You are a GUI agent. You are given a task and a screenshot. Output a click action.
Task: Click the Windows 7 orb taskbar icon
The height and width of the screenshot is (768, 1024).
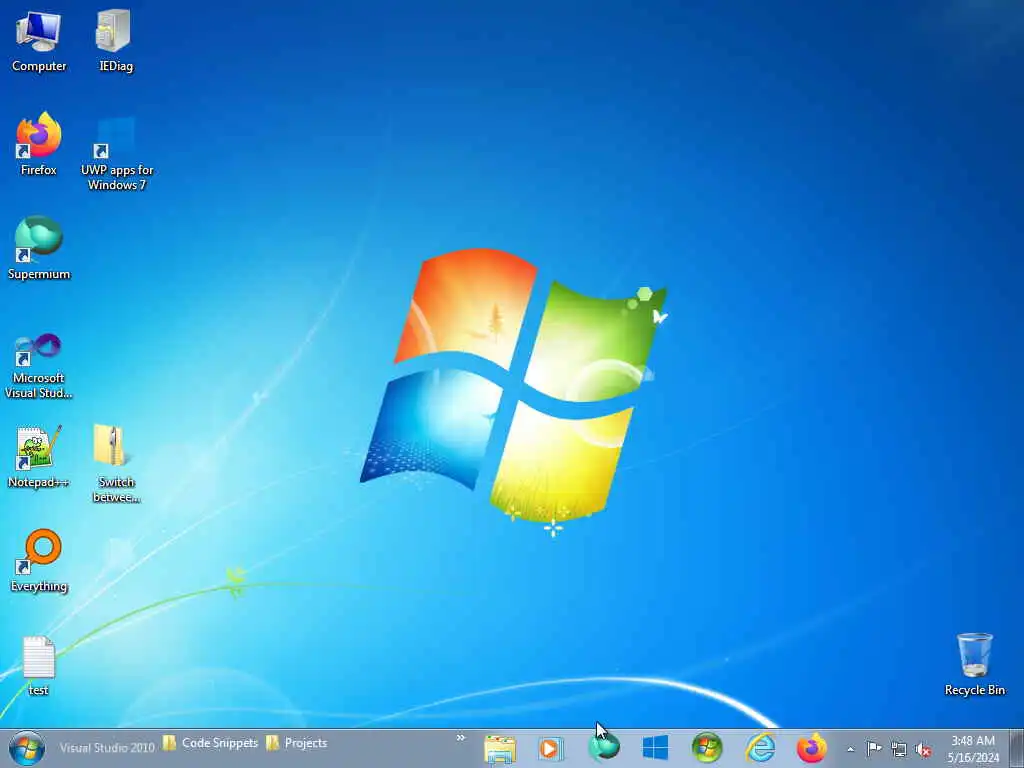point(707,748)
